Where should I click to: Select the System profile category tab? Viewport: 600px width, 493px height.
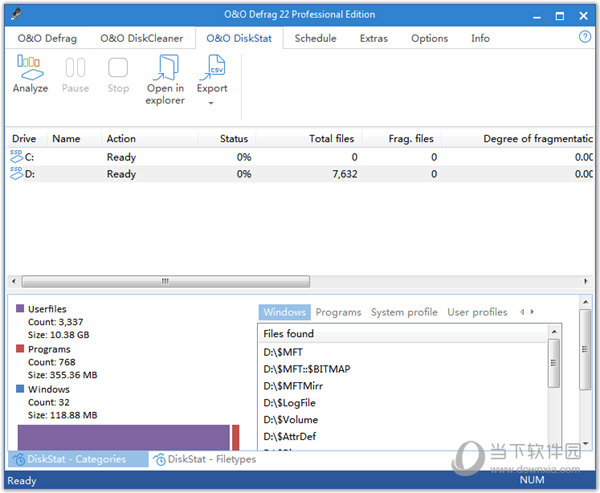point(404,312)
